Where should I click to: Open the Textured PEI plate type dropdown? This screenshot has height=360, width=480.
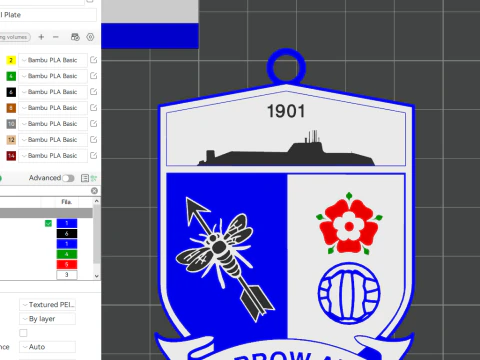(x=47, y=305)
